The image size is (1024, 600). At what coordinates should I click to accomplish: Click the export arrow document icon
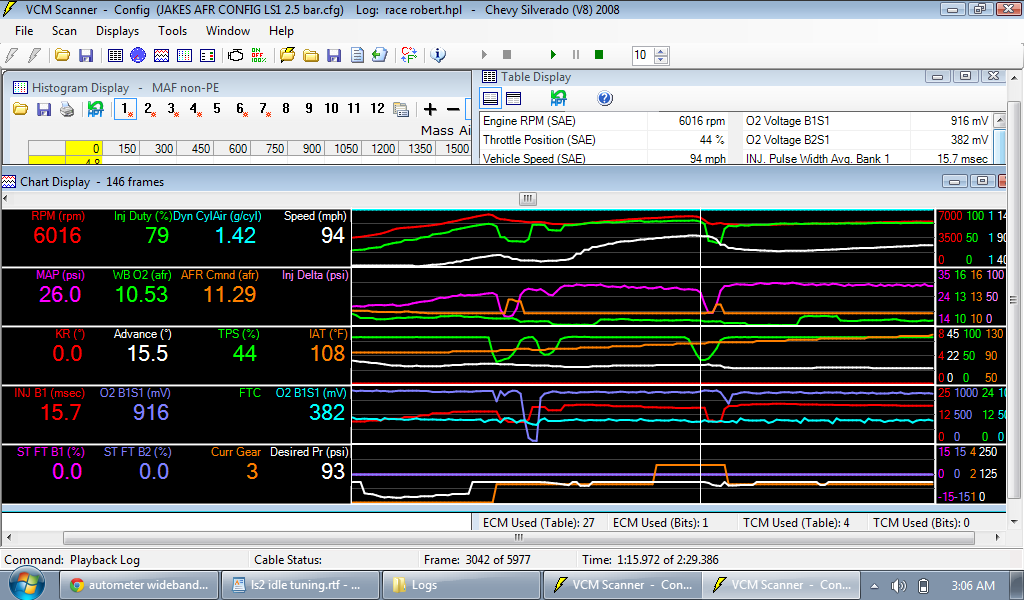tap(379, 55)
